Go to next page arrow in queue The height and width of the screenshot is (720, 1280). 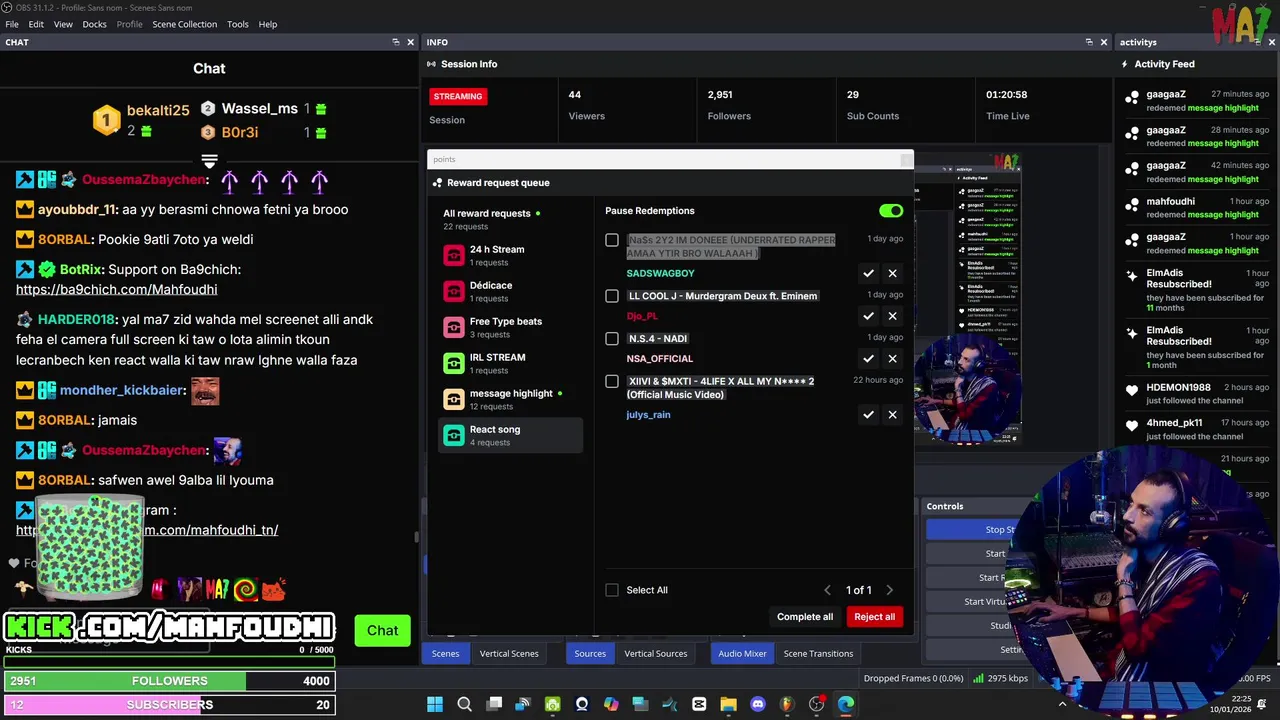(889, 590)
